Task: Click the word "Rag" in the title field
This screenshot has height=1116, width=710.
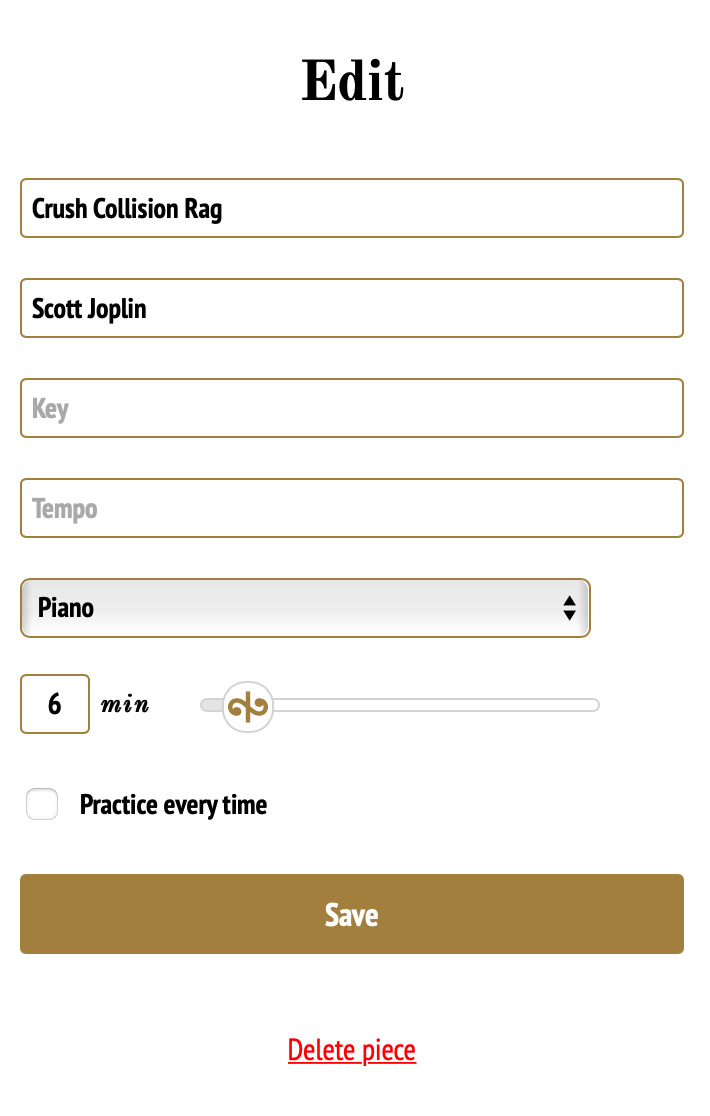Action: (203, 209)
